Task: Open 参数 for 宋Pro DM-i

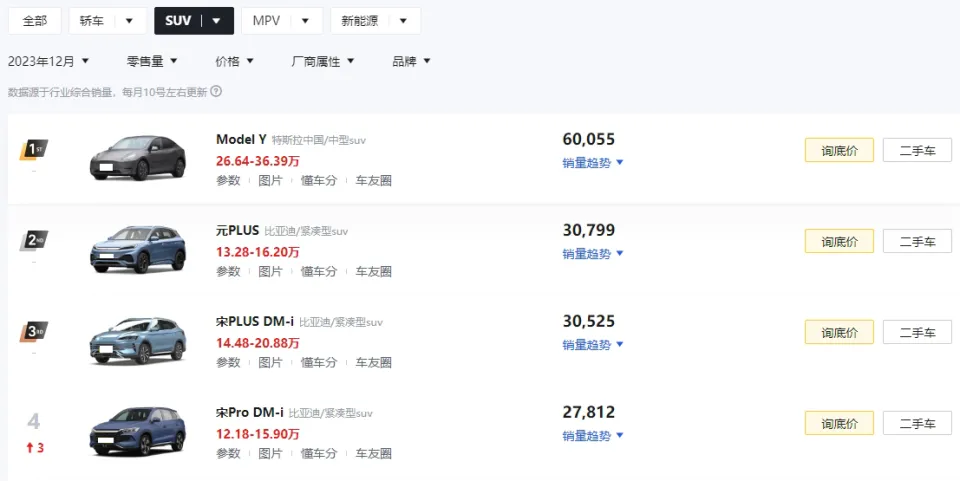Action: tap(228, 453)
